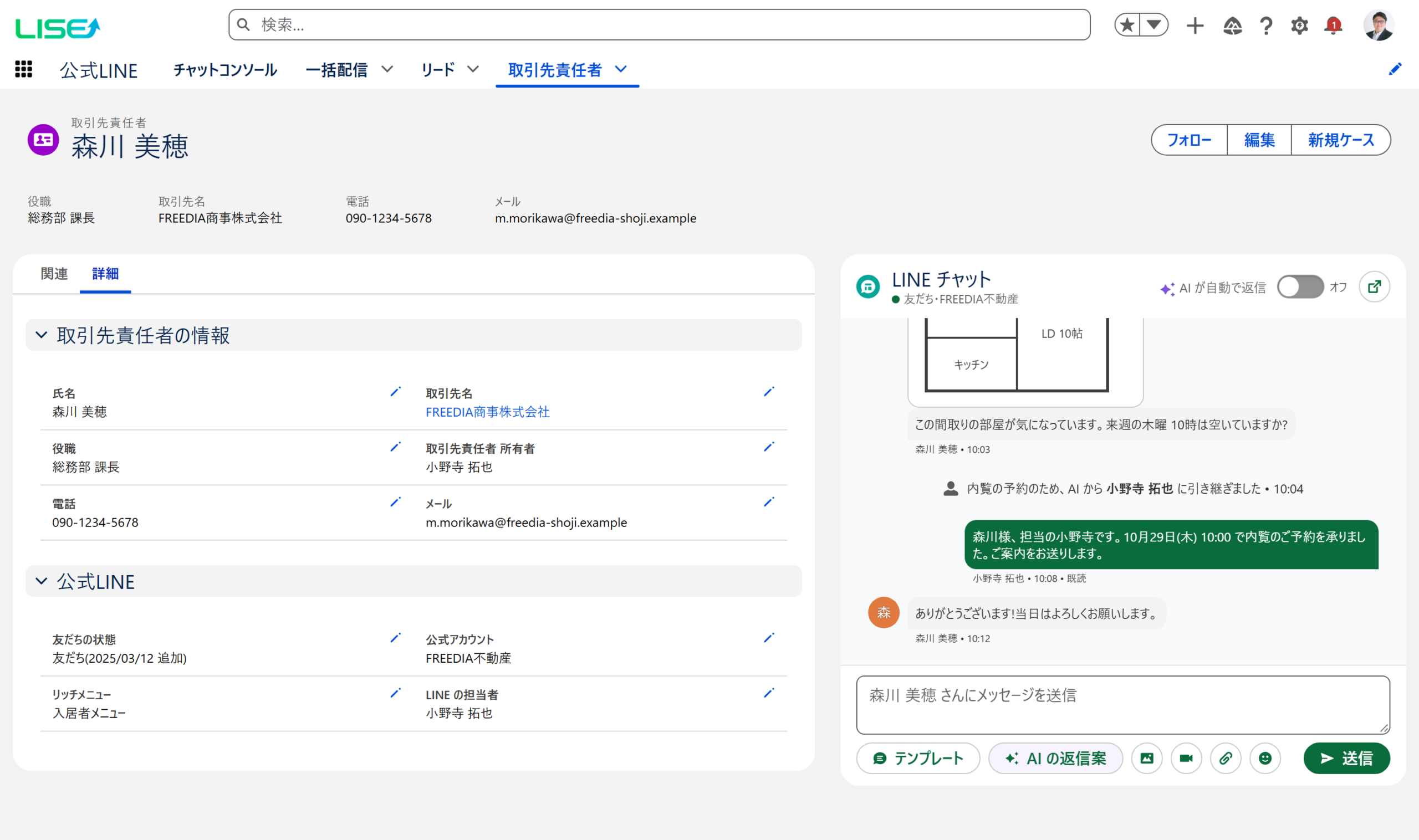Image resolution: width=1419 pixels, height=840 pixels.
Task: Edit the リッチメニュー field pencil icon
Action: (x=395, y=693)
